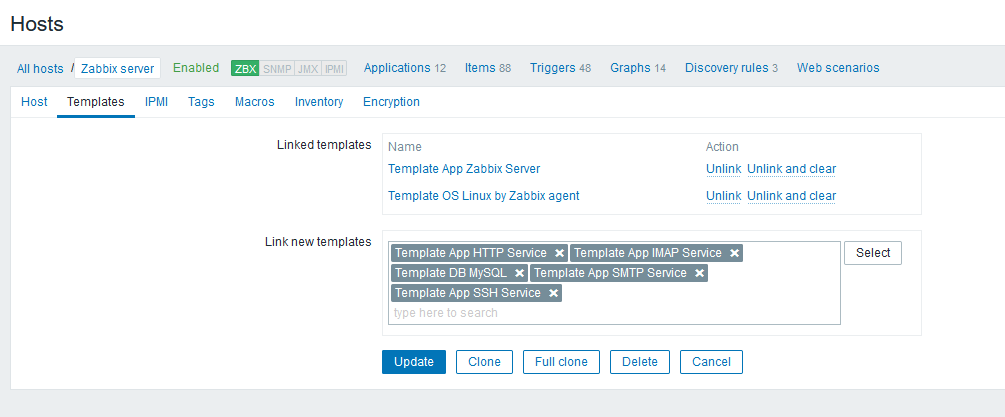The width and height of the screenshot is (1005, 417).
Task: Open the Host tab
Action: tap(34, 102)
